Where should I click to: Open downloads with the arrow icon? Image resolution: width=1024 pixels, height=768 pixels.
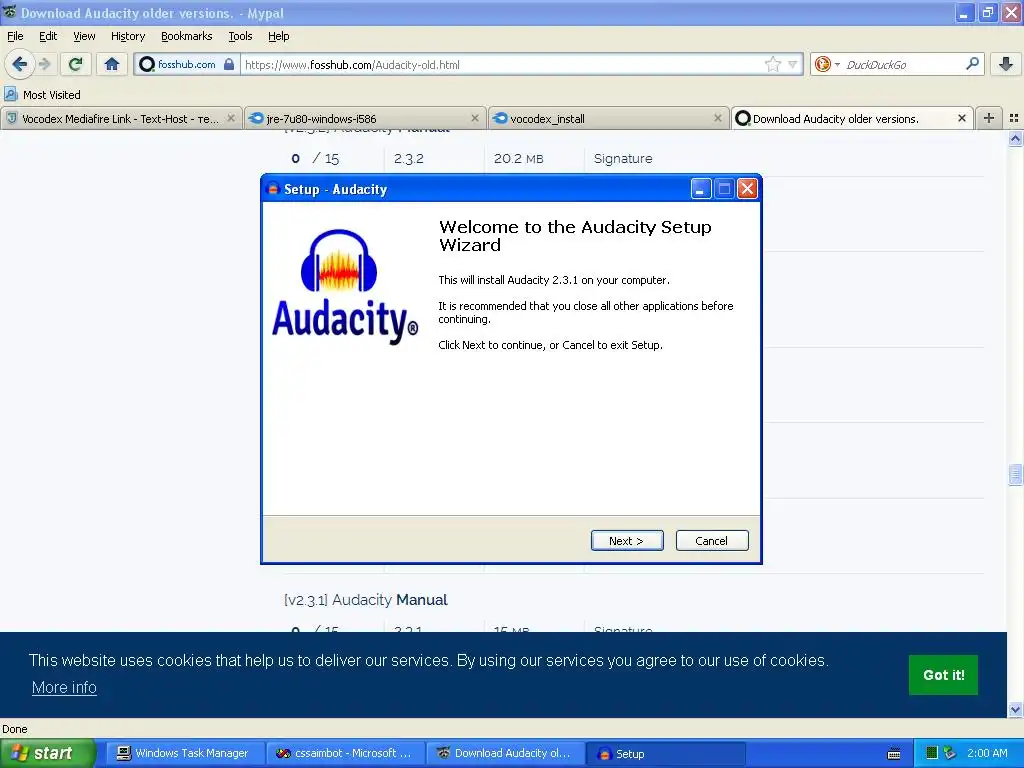1006,64
